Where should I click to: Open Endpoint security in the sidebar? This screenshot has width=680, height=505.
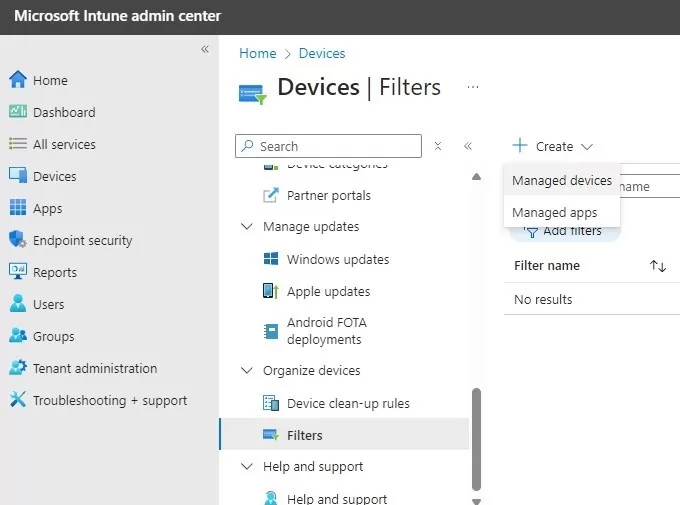pos(82,240)
